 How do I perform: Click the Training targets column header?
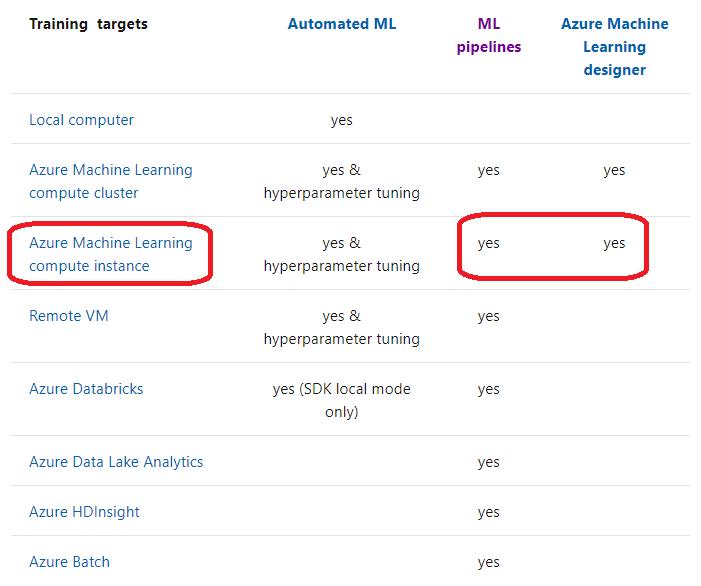(x=88, y=24)
